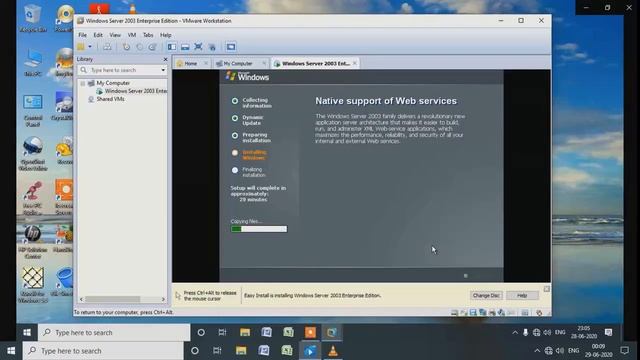
Task: Open the Library search dropdown arrow
Action: [x=163, y=70]
